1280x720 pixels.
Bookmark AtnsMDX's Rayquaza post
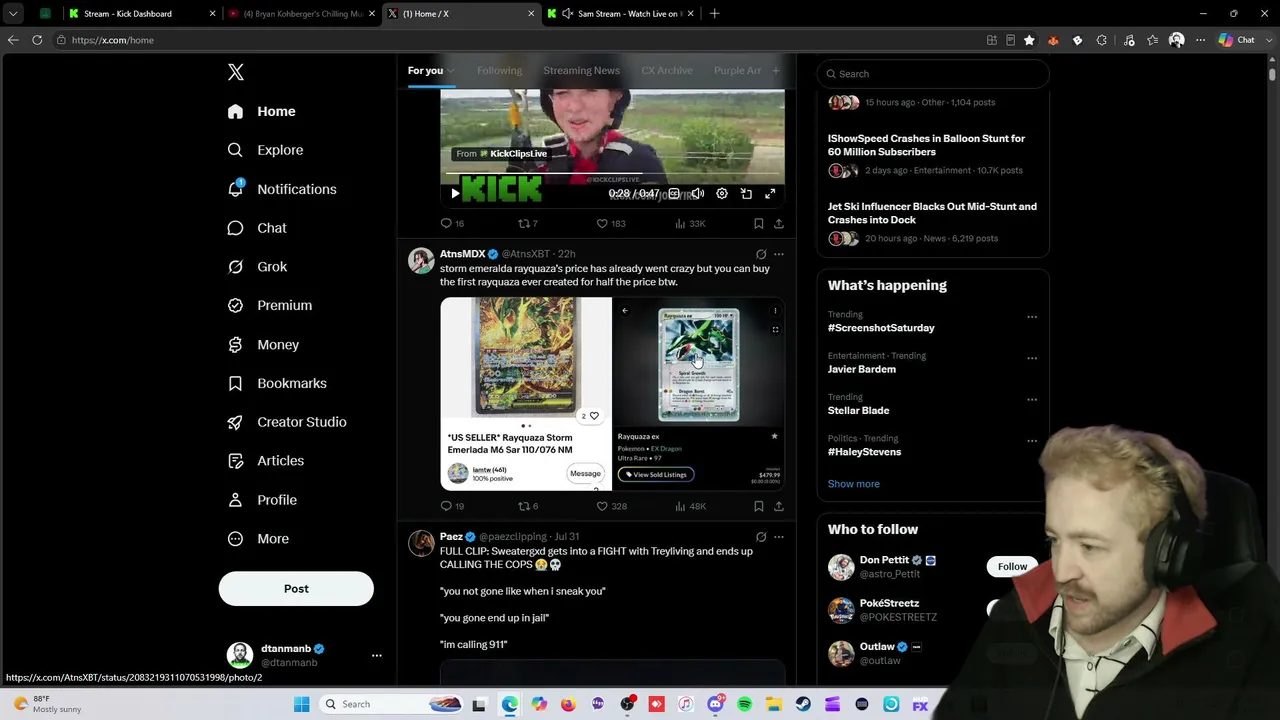759,507
